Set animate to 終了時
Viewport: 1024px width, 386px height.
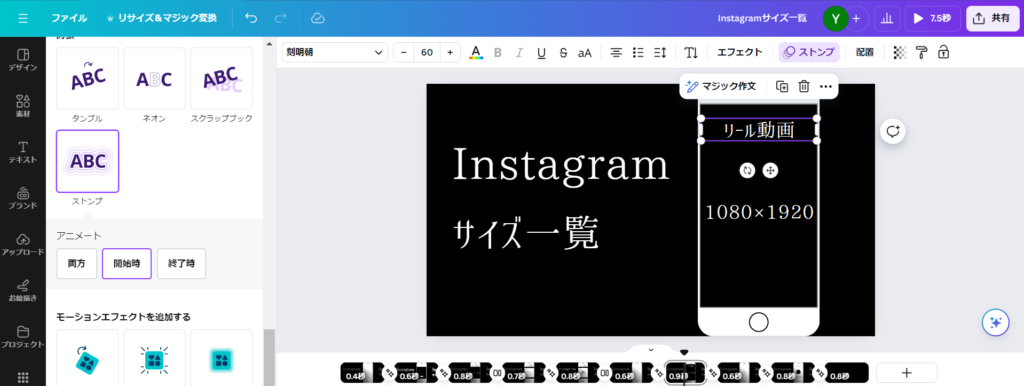pos(182,264)
